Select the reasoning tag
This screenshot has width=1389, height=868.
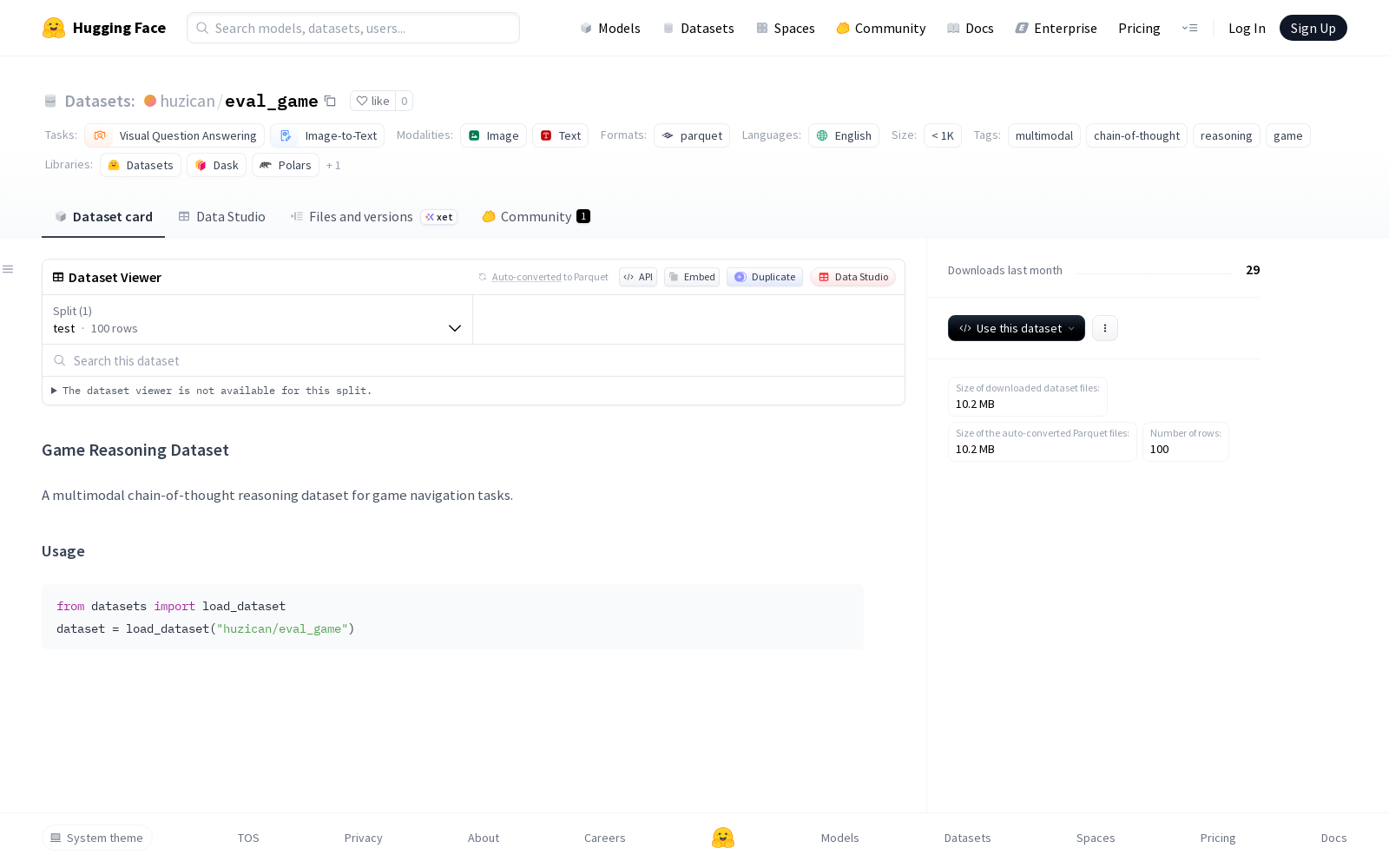(1226, 135)
